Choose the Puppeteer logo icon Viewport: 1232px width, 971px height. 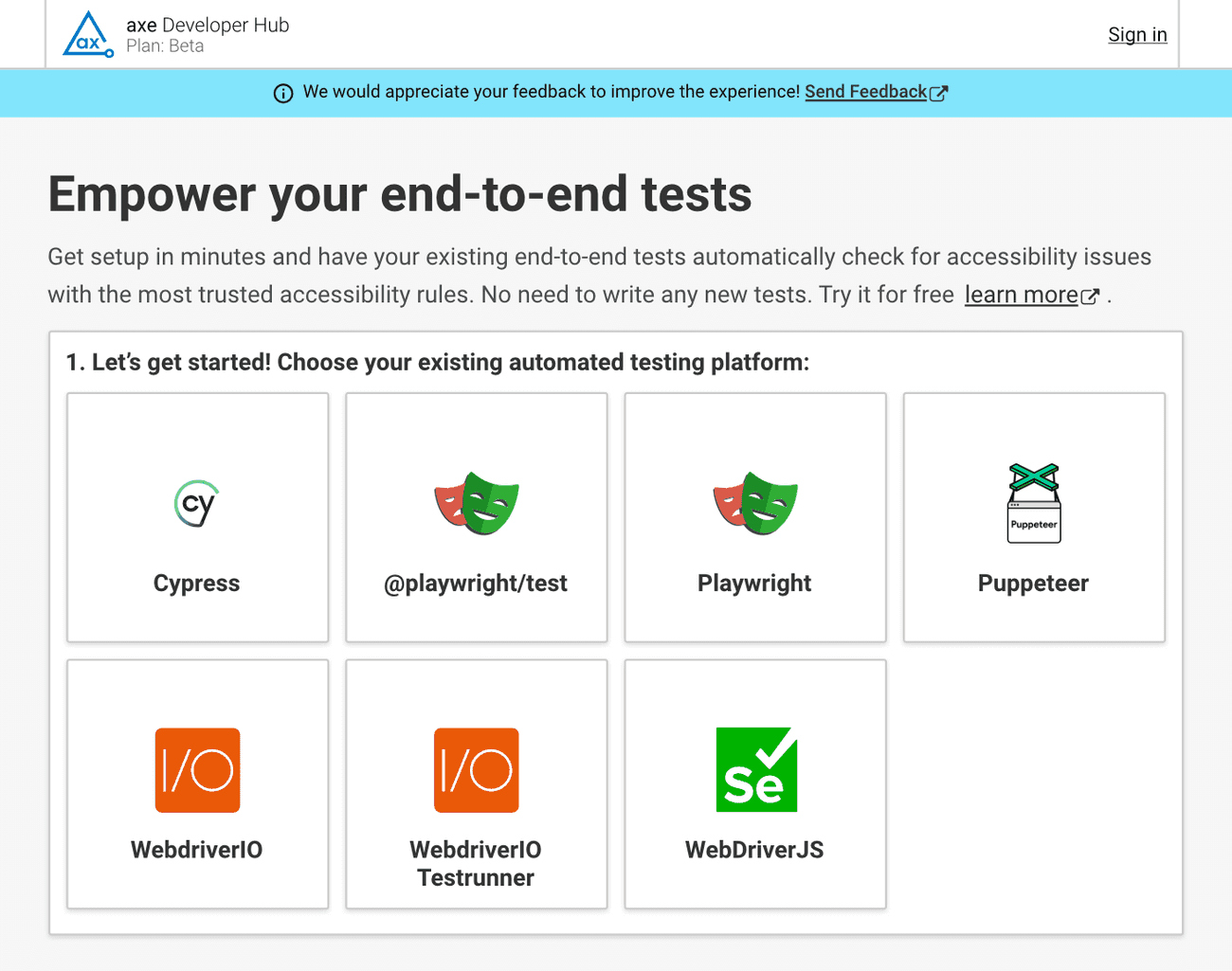(1034, 503)
